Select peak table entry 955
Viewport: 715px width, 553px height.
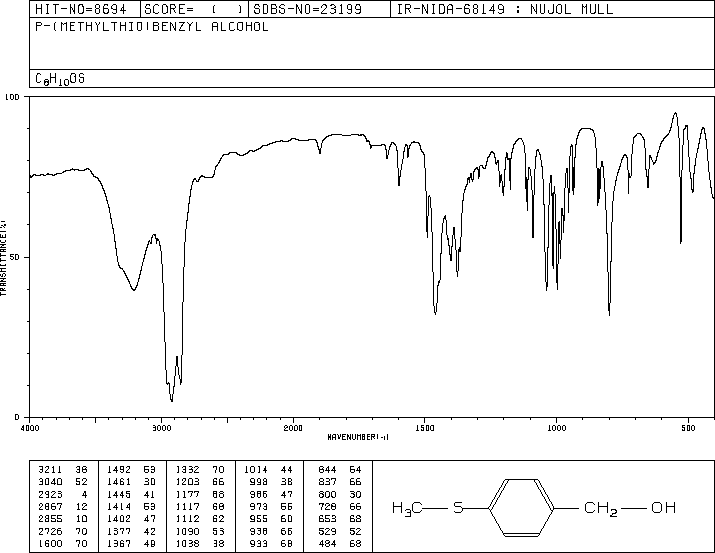[x=259, y=519]
